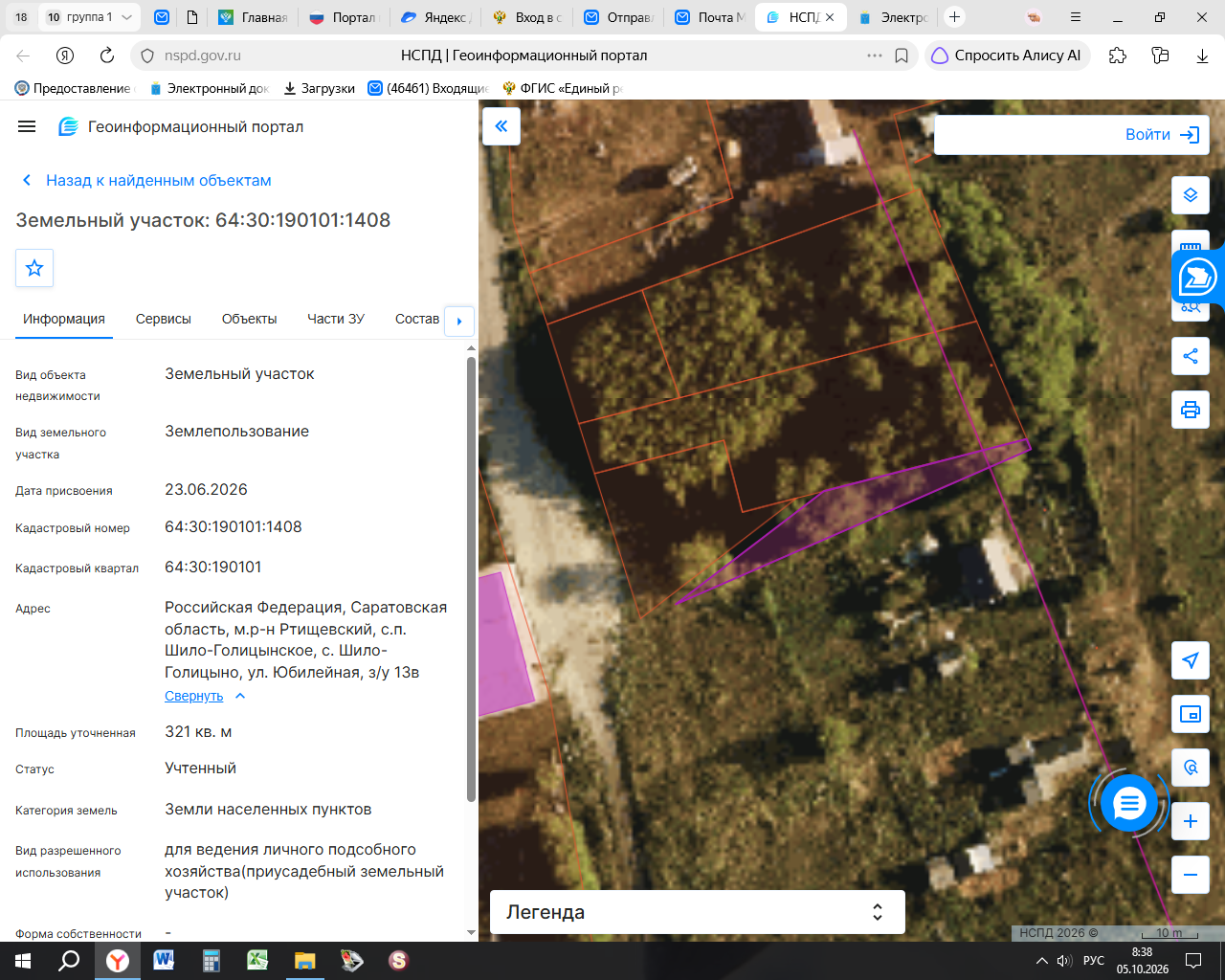Open the map layers button

click(x=1191, y=195)
